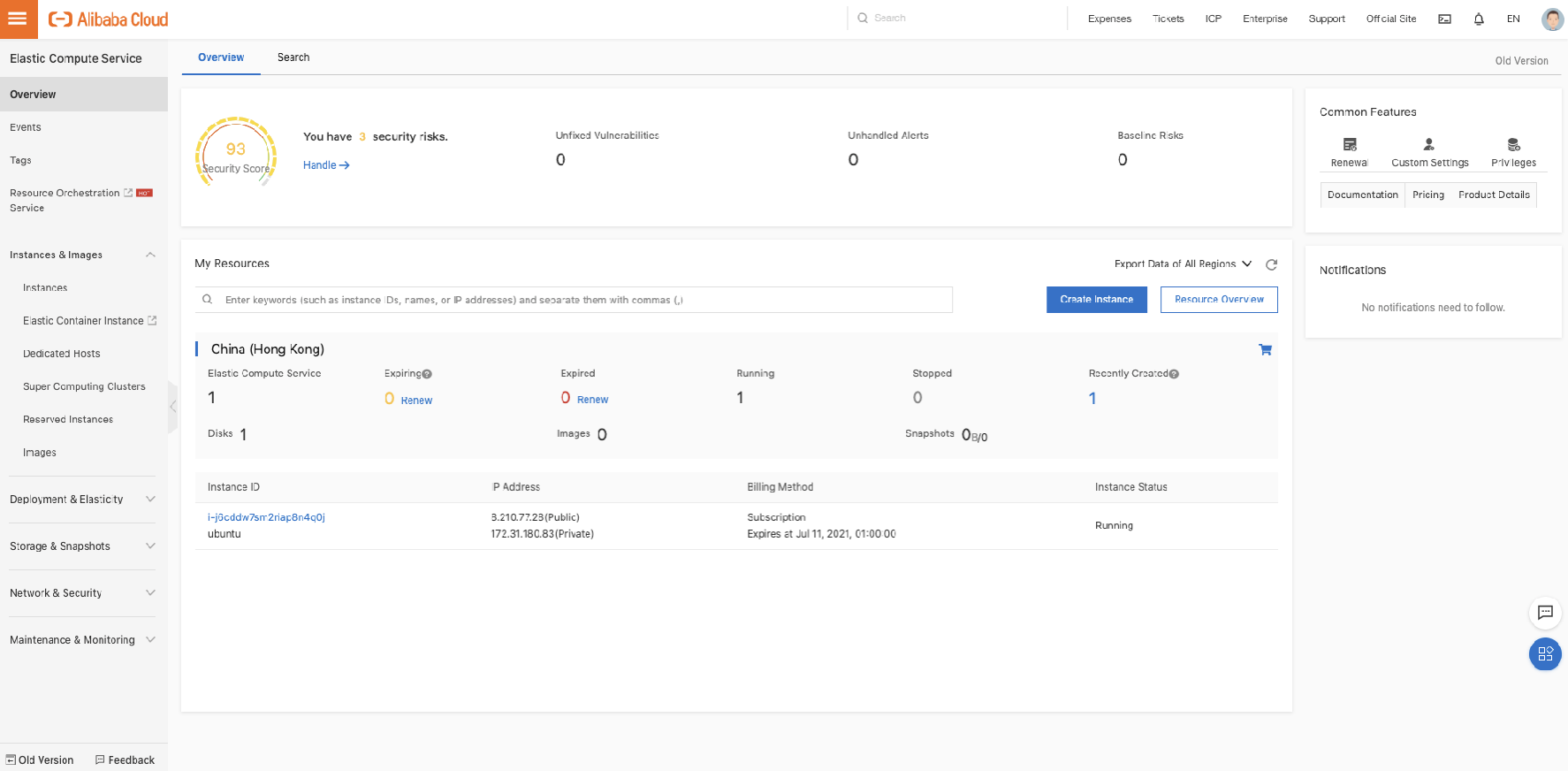Image resolution: width=1568 pixels, height=771 pixels.
Task: Click the Alibaba Cloud logo
Action: coord(108,19)
